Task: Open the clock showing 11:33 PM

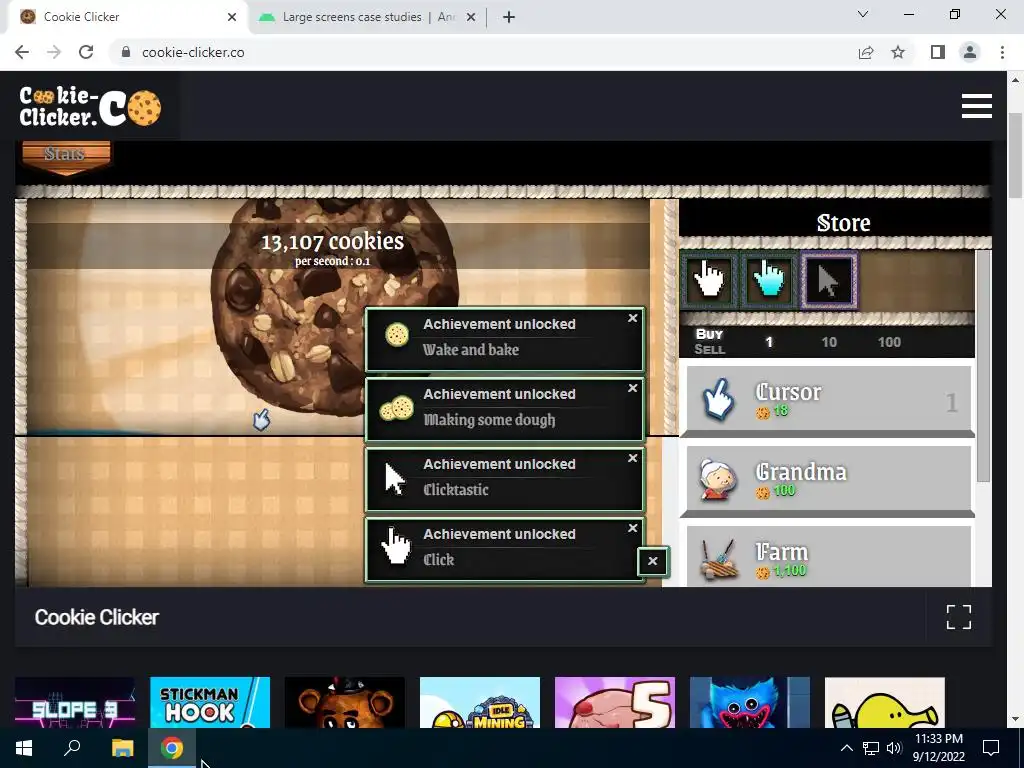Action: click(x=938, y=748)
